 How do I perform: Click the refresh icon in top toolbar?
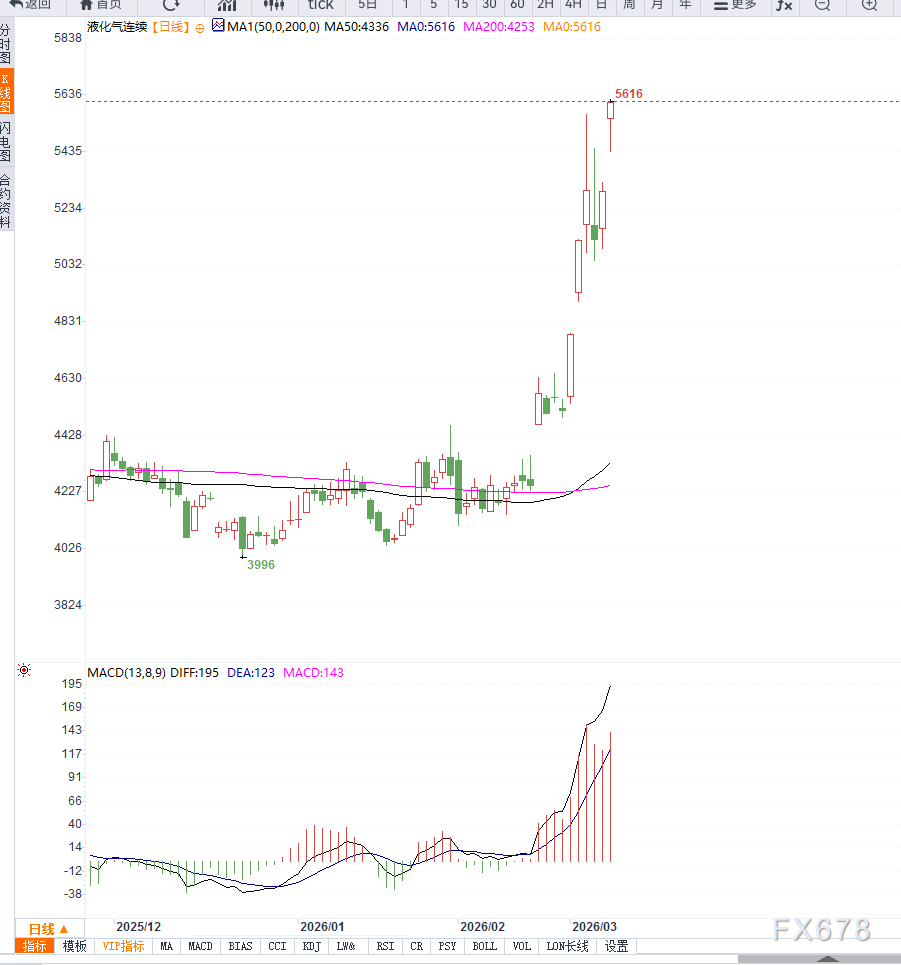172,5
